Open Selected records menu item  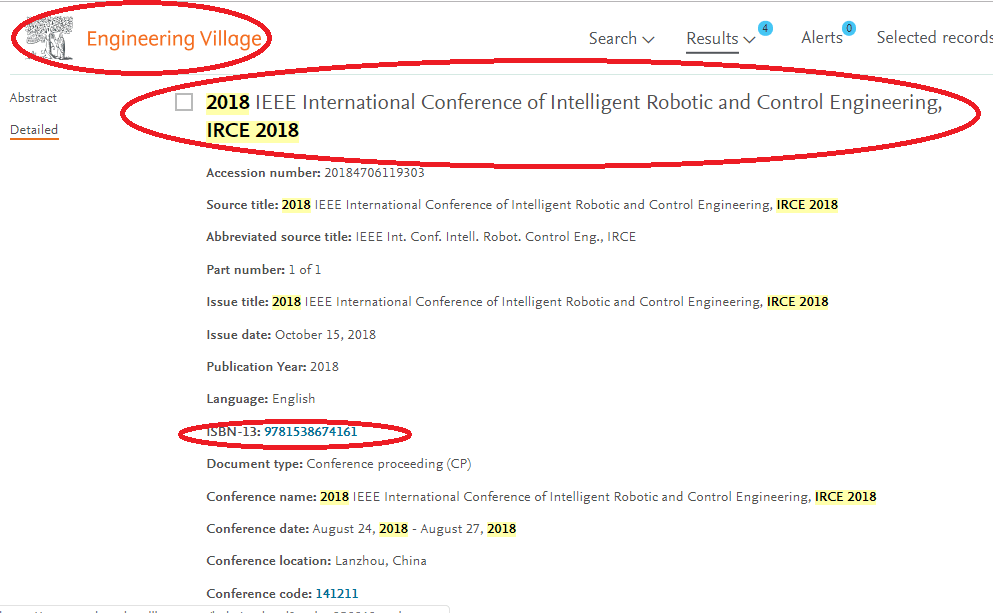[935, 37]
